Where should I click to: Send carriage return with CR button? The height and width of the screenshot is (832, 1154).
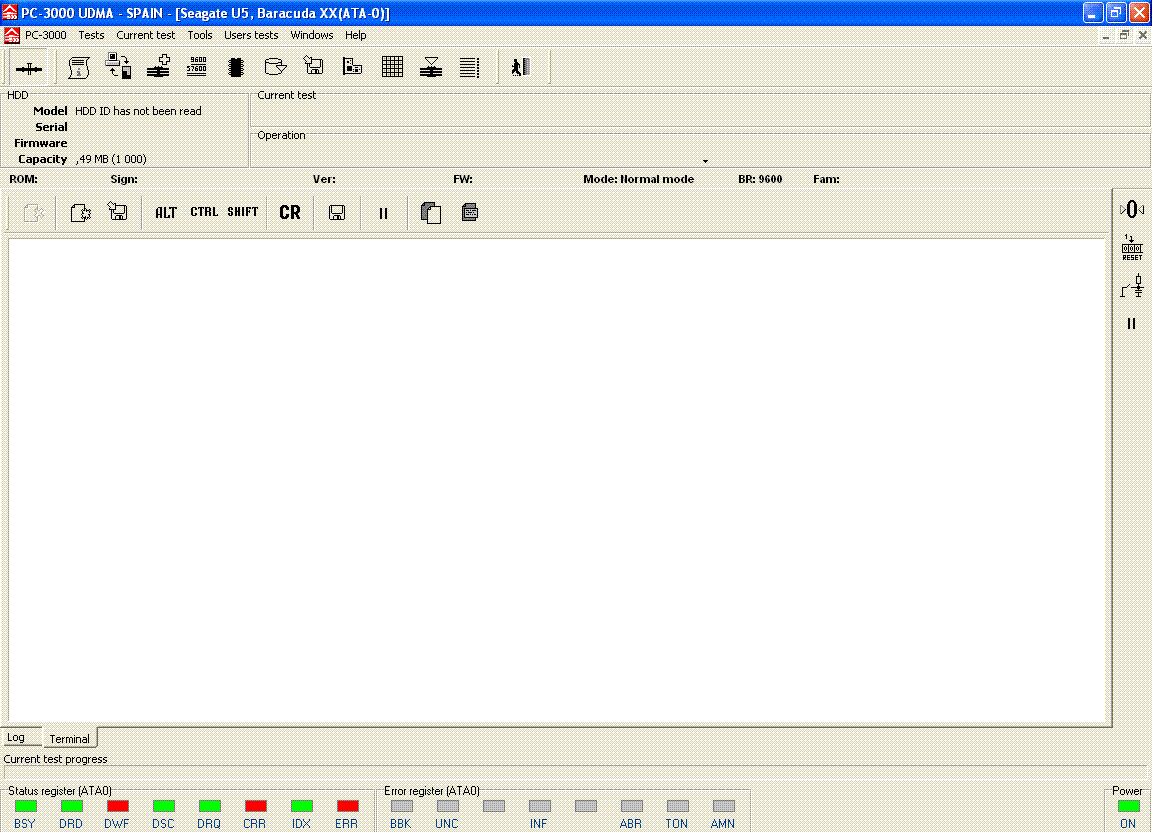tap(290, 213)
